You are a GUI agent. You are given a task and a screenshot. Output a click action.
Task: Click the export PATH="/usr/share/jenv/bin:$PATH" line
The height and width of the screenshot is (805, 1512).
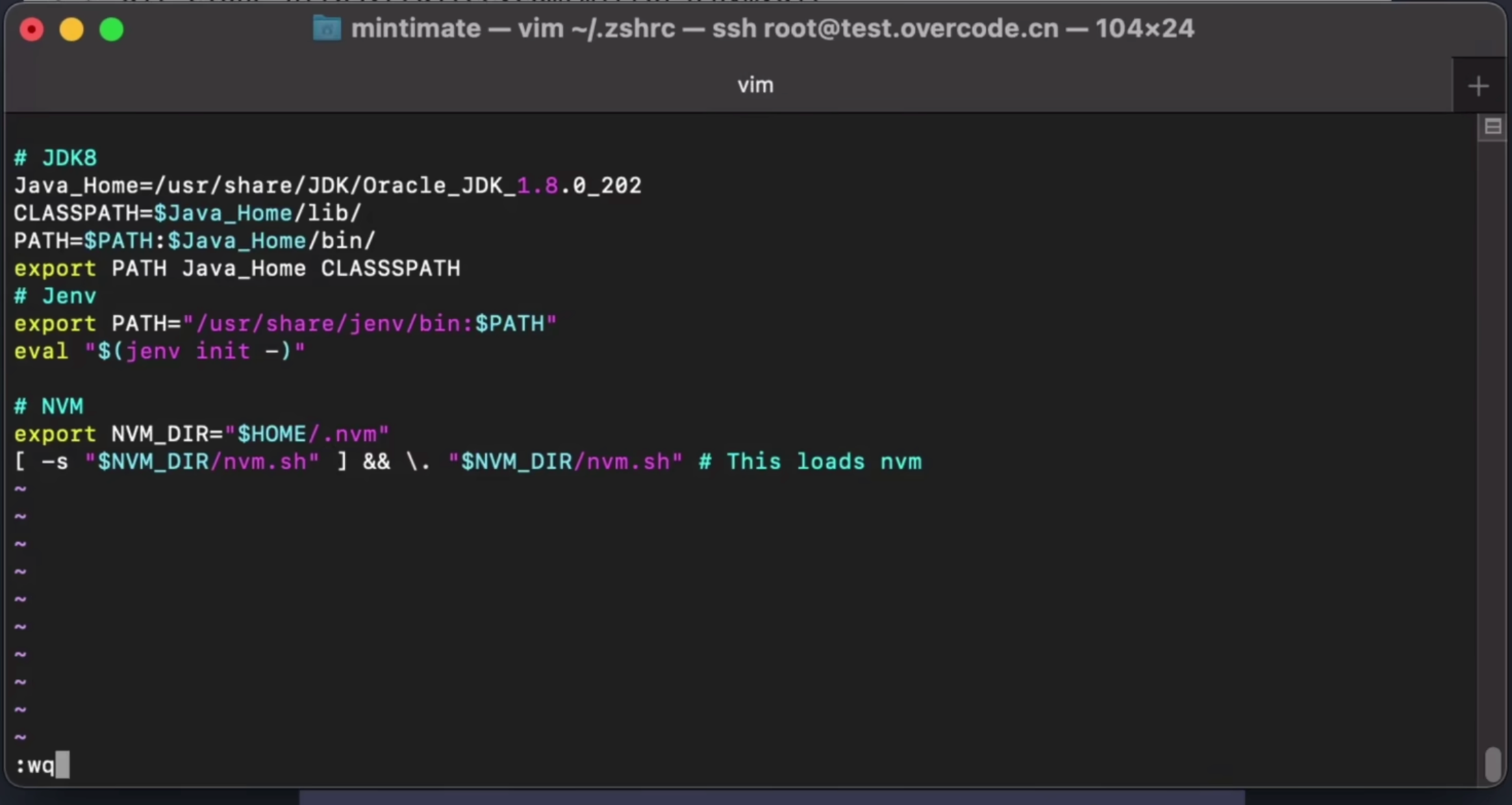click(286, 323)
